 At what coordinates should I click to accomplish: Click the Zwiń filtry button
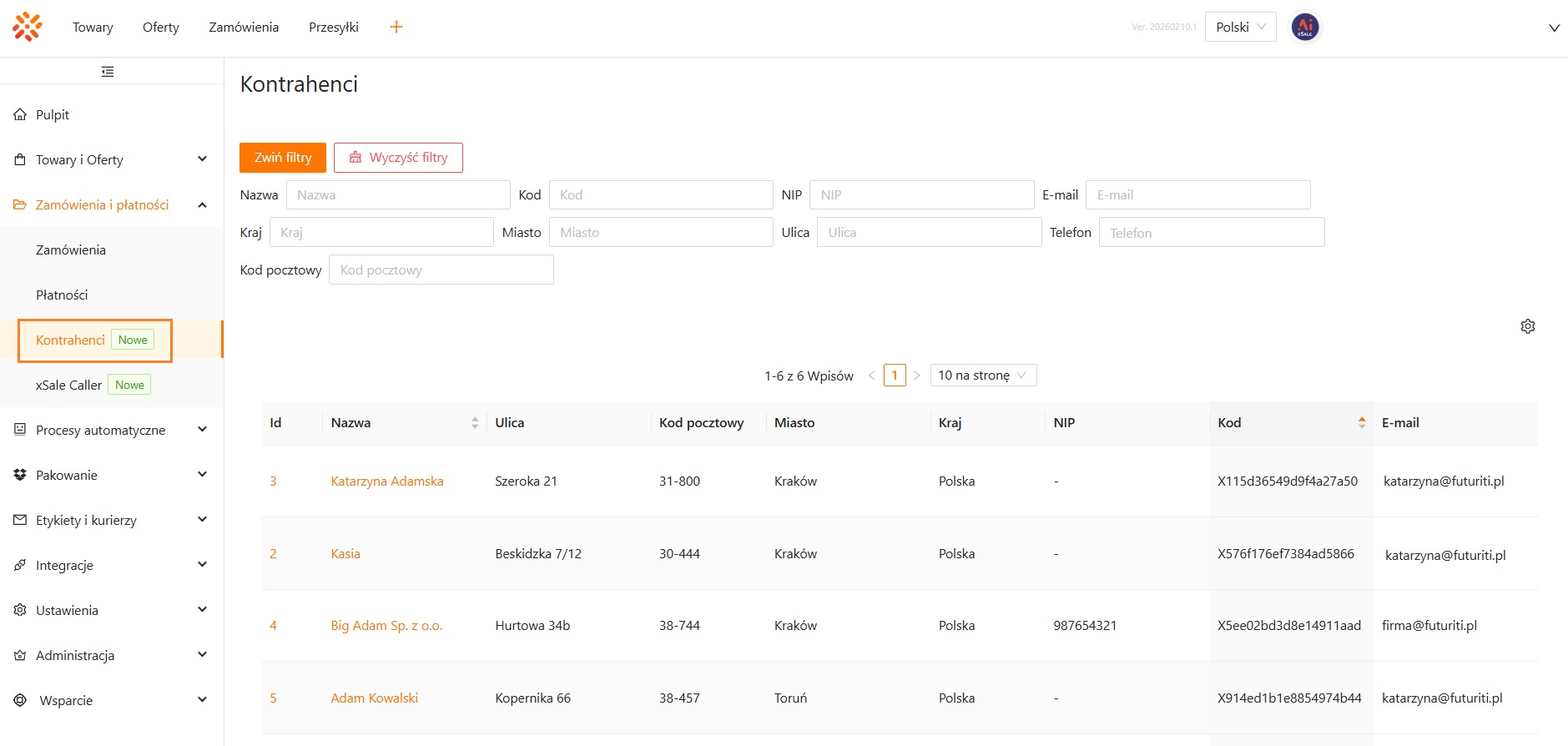283,158
